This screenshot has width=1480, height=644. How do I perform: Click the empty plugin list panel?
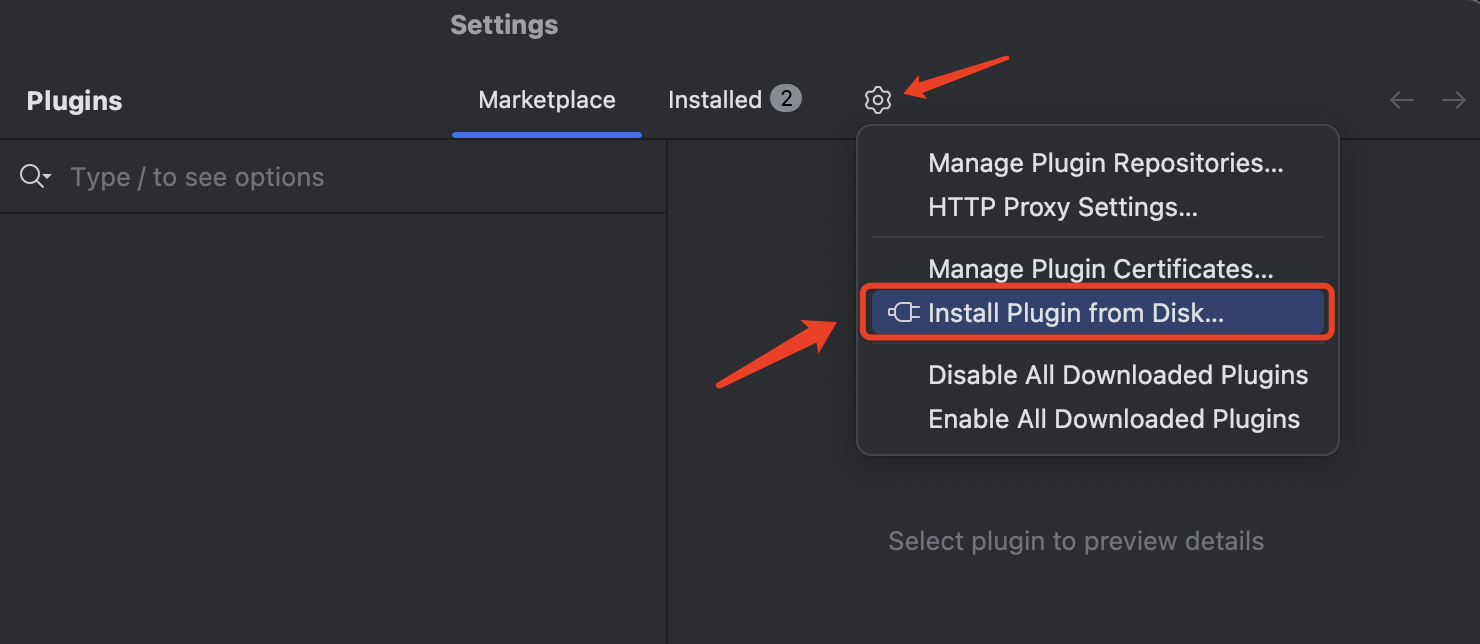[x=333, y=430]
